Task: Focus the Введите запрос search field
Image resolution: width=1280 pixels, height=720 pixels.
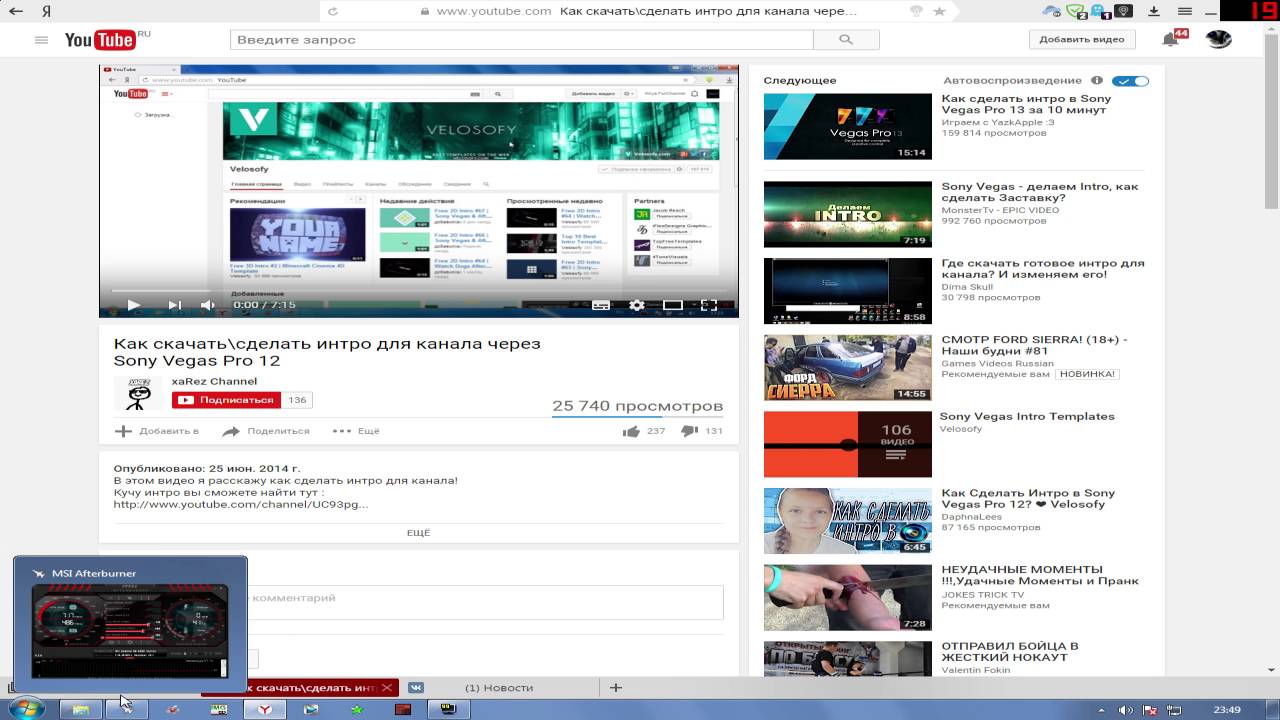Action: click(521, 40)
